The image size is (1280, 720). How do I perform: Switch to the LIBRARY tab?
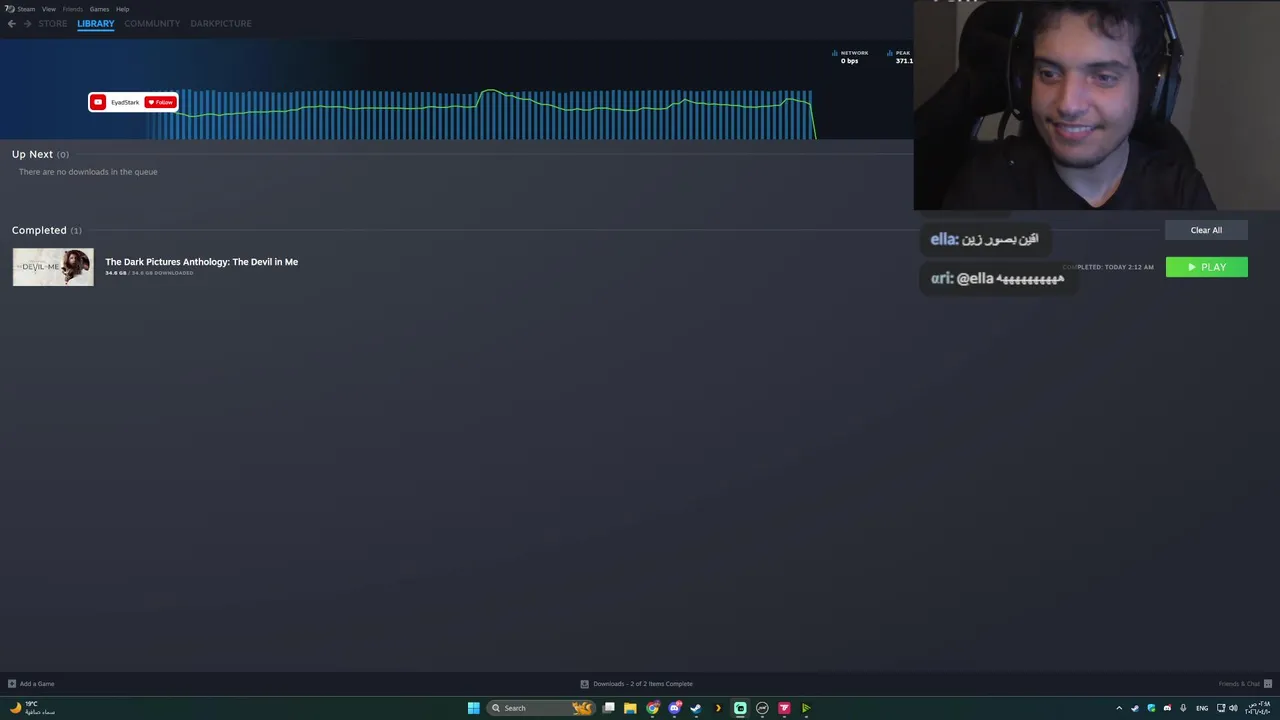[x=96, y=23]
